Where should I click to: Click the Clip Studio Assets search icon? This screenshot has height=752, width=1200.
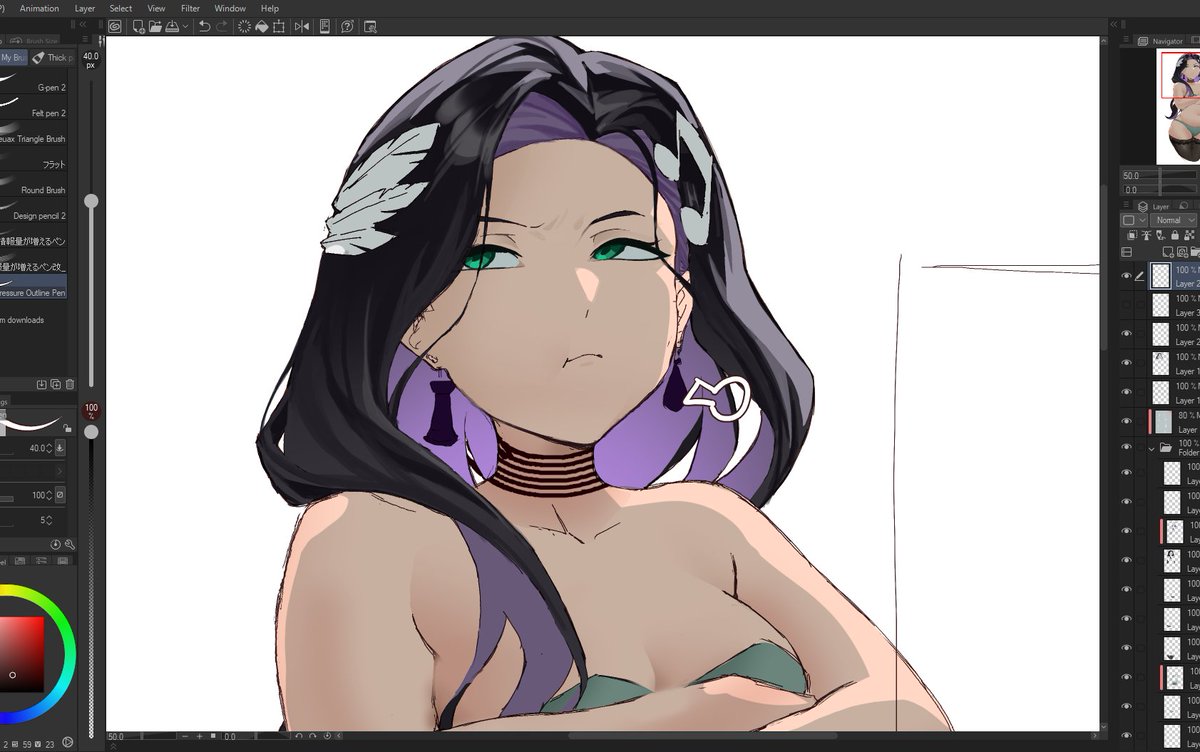click(x=370, y=27)
